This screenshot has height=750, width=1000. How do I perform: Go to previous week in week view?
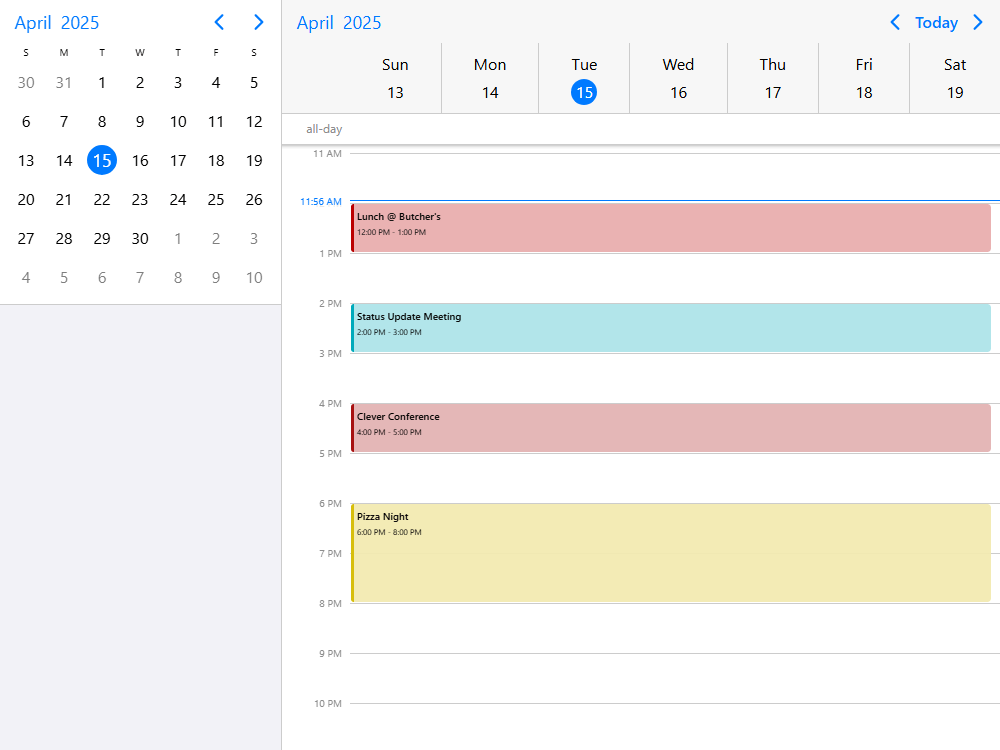click(x=895, y=22)
